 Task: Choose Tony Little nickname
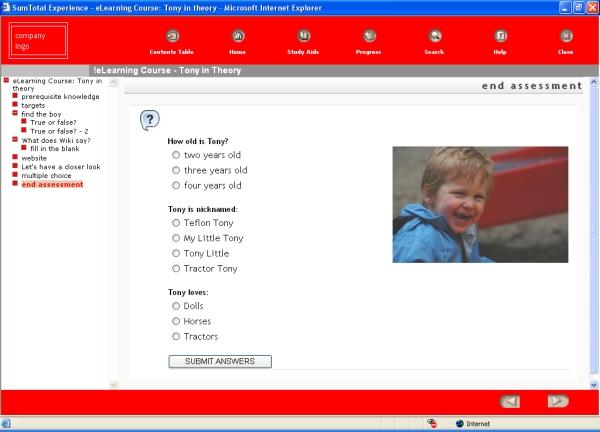tap(176, 253)
